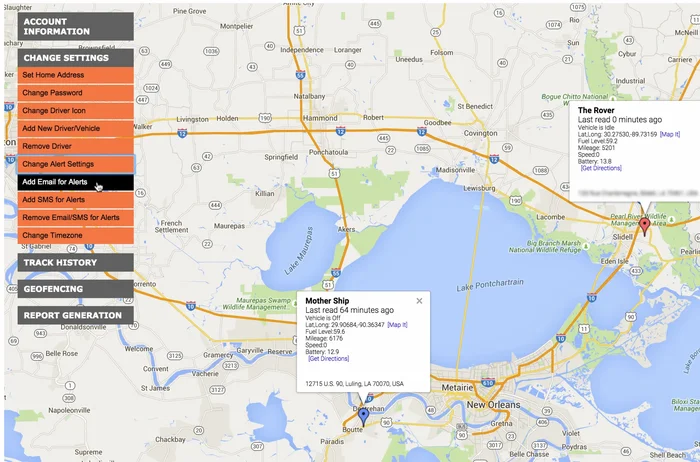Open the Account Information section
Image resolution: width=700 pixels, height=462 pixels.
coord(75,26)
